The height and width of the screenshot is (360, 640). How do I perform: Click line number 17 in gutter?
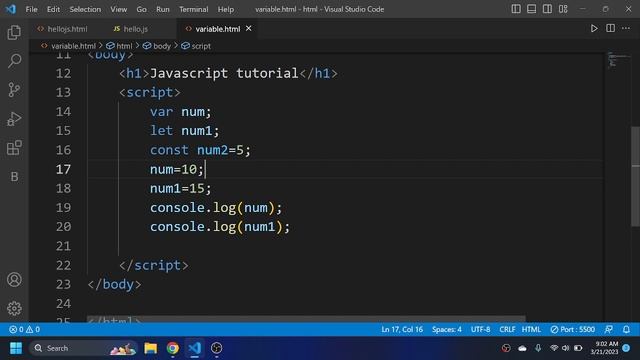point(63,169)
